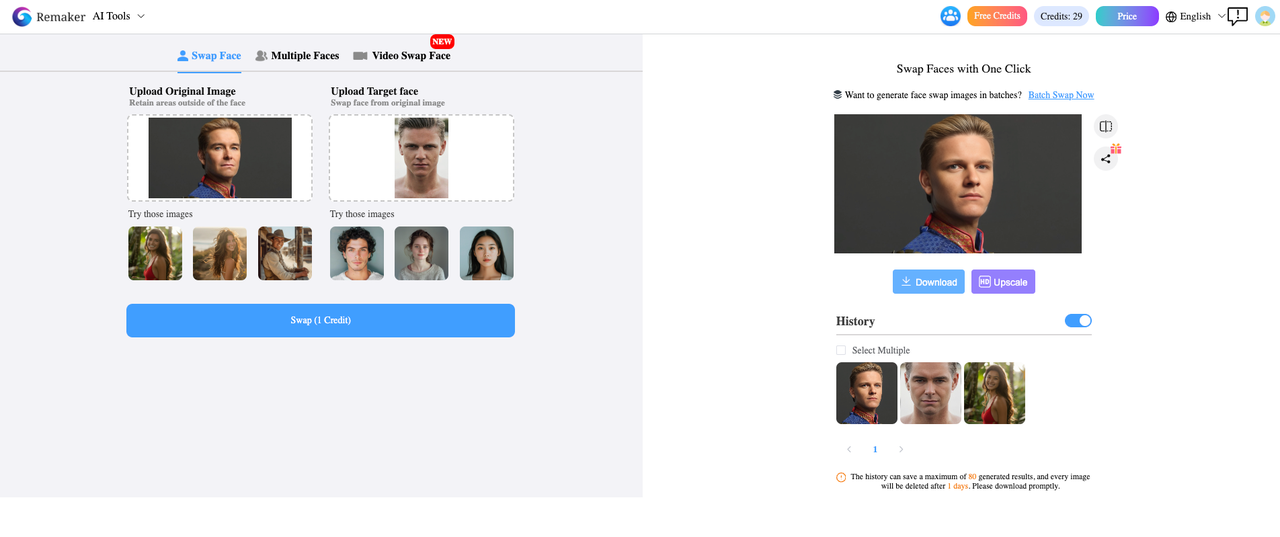Go to previous history page arrow

(x=849, y=450)
